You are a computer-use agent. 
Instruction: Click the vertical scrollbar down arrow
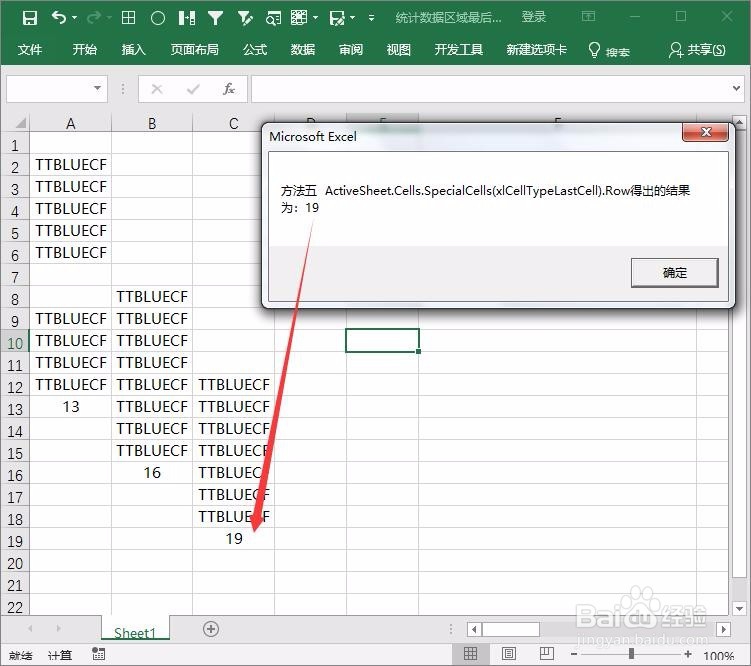point(739,609)
